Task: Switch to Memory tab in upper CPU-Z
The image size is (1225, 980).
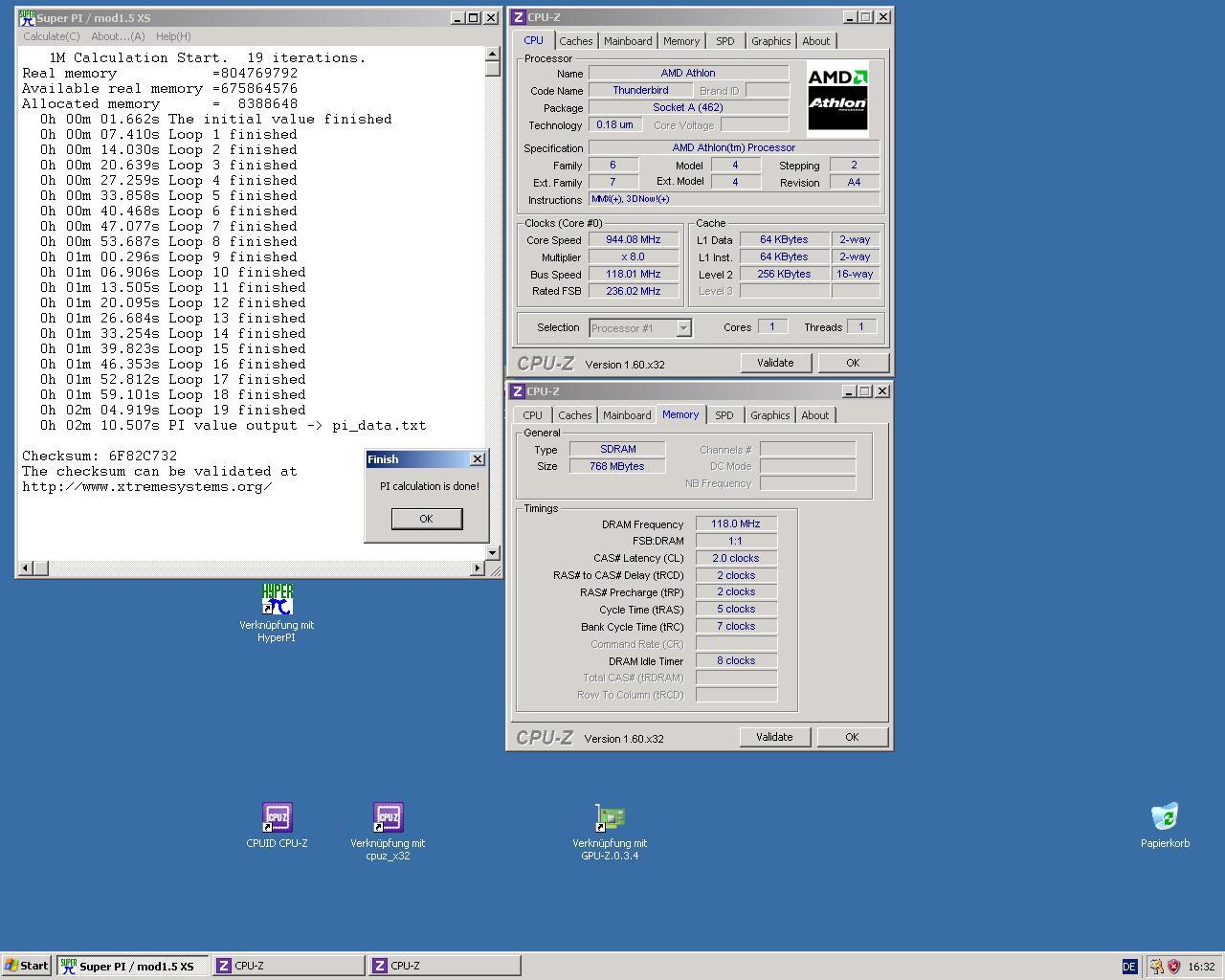Action: point(681,41)
